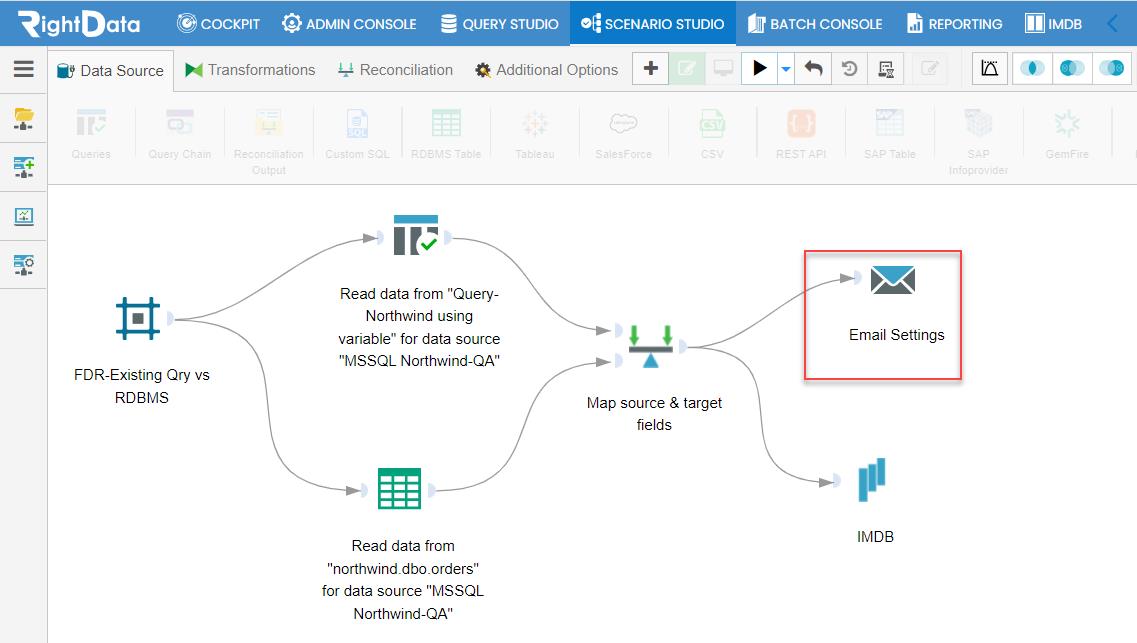The width and height of the screenshot is (1137, 643).
Task: Select the IMDB node icon on canvas
Action: [x=872, y=479]
